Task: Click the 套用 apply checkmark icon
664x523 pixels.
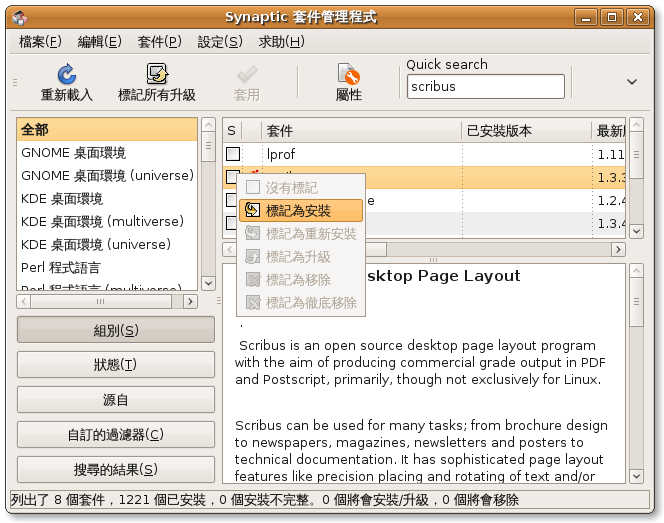Action: point(246,75)
